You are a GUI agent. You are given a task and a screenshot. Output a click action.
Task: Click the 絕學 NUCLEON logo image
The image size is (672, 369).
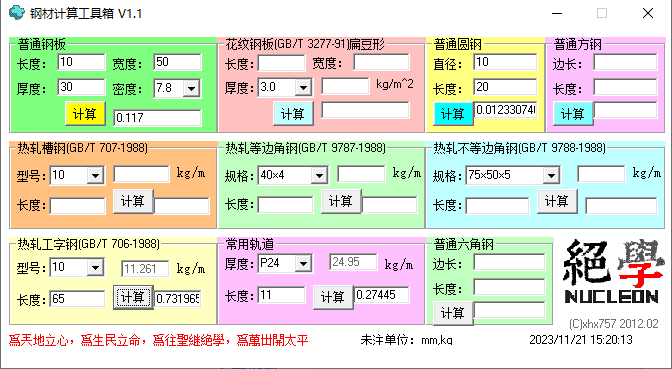[611, 272]
